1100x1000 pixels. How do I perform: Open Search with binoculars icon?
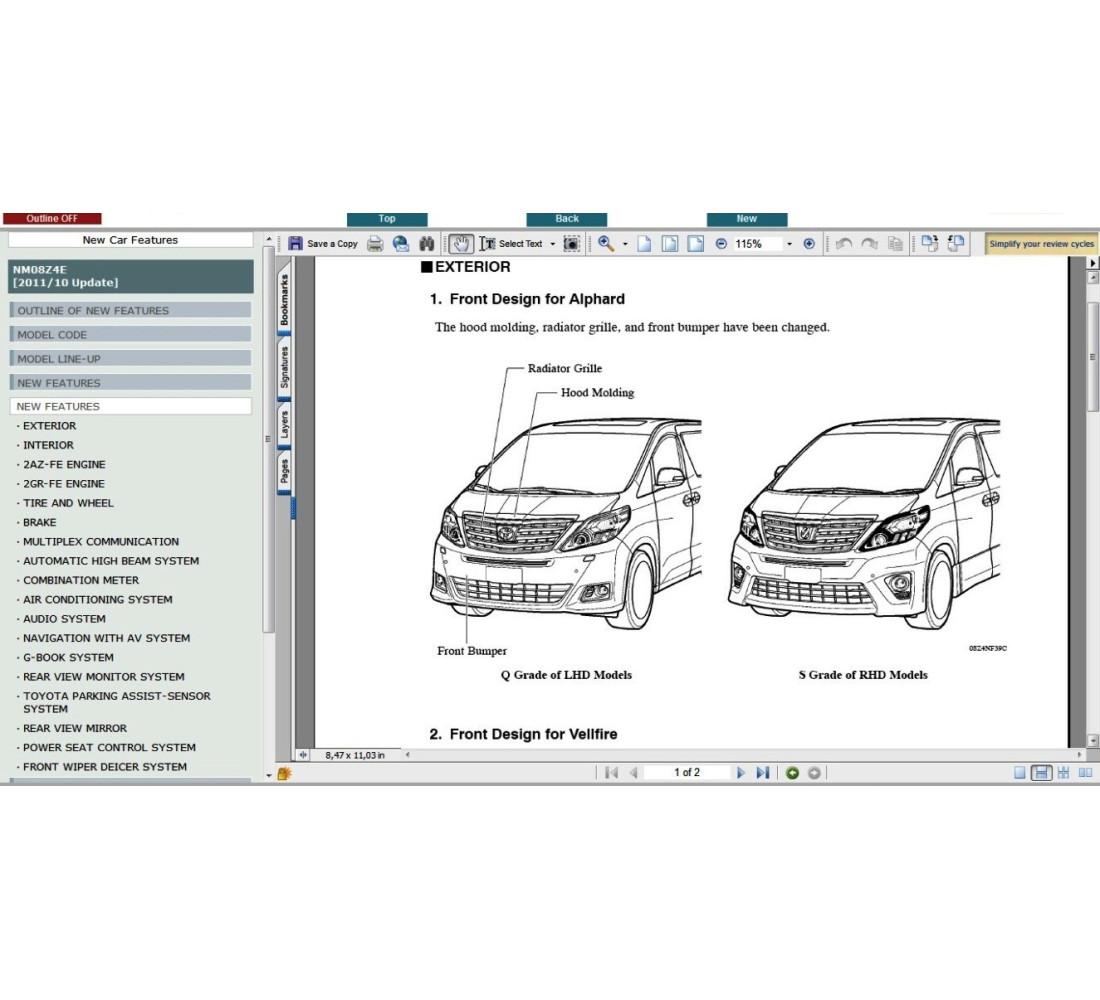tap(427, 244)
